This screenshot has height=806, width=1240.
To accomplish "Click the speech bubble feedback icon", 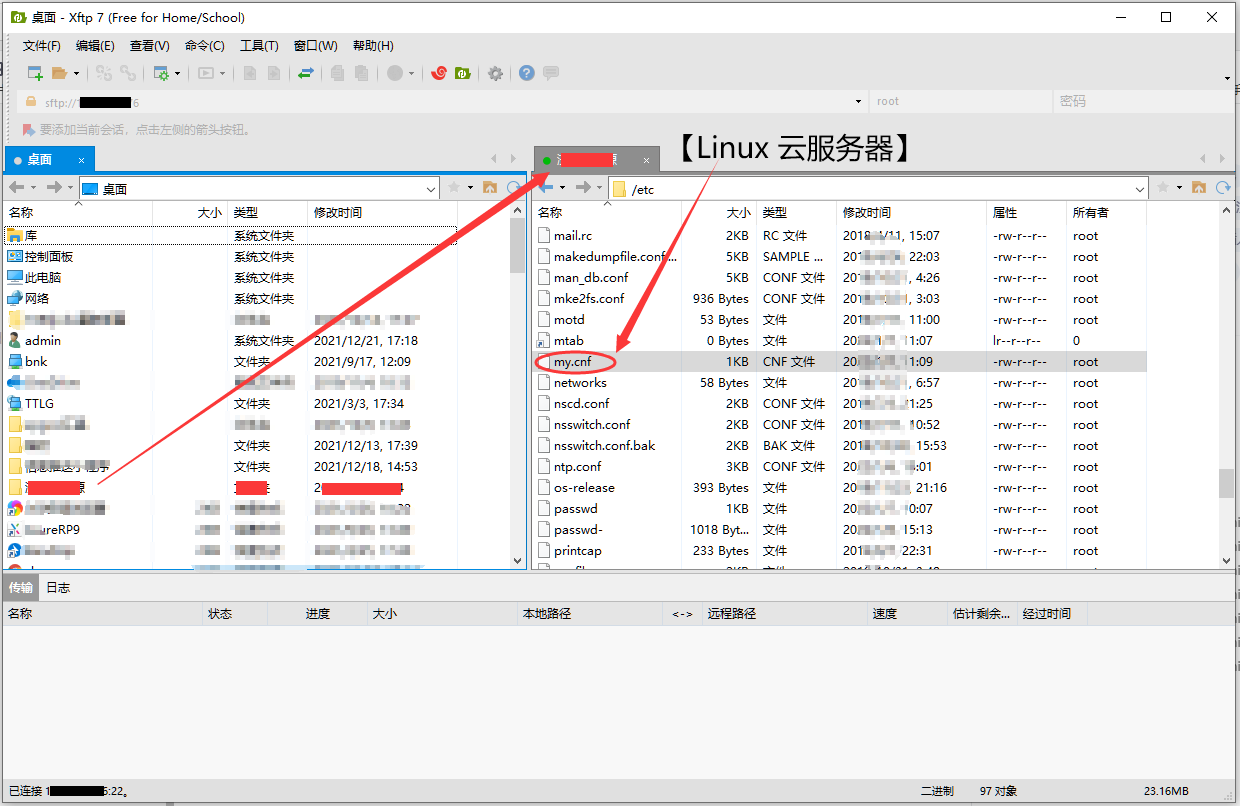I will (x=551, y=73).
